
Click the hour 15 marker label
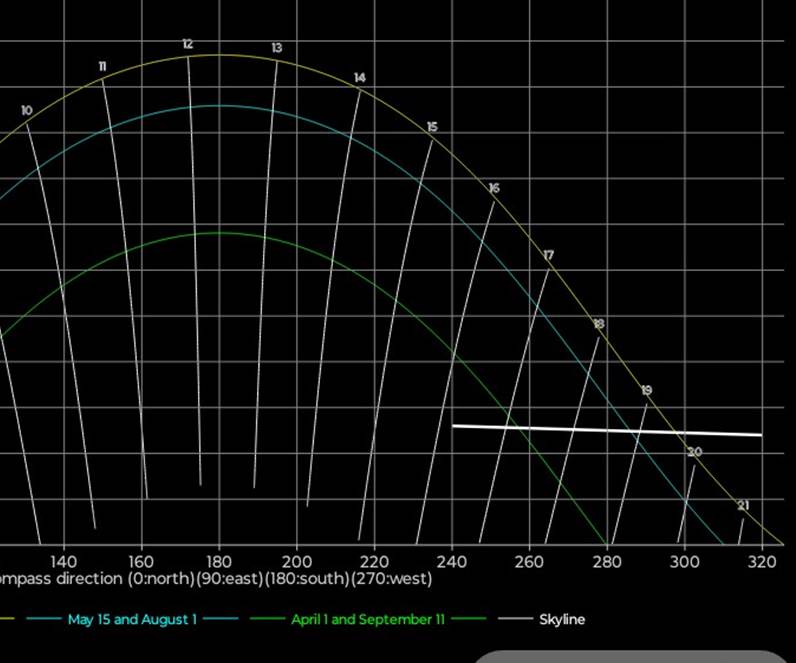pos(432,127)
